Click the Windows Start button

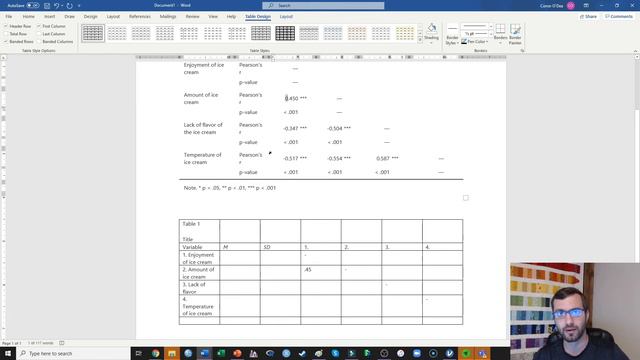click(8, 353)
